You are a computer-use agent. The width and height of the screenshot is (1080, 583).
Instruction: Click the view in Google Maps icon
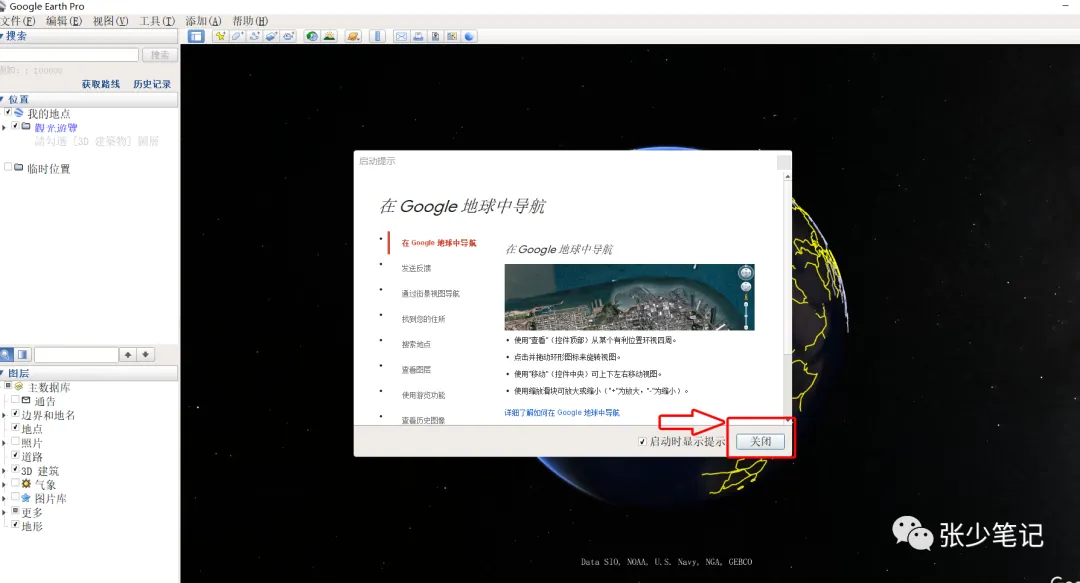(x=452, y=37)
